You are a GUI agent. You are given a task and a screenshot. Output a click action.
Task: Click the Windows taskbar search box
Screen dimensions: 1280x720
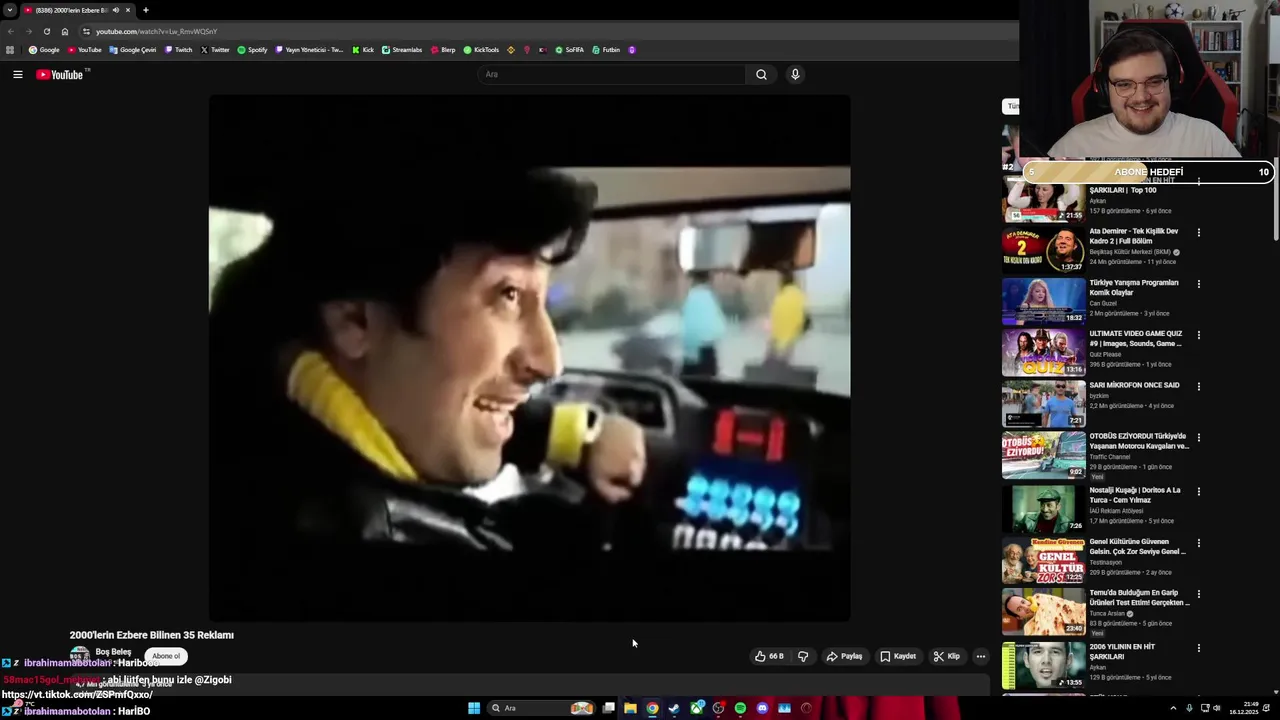pos(540,708)
